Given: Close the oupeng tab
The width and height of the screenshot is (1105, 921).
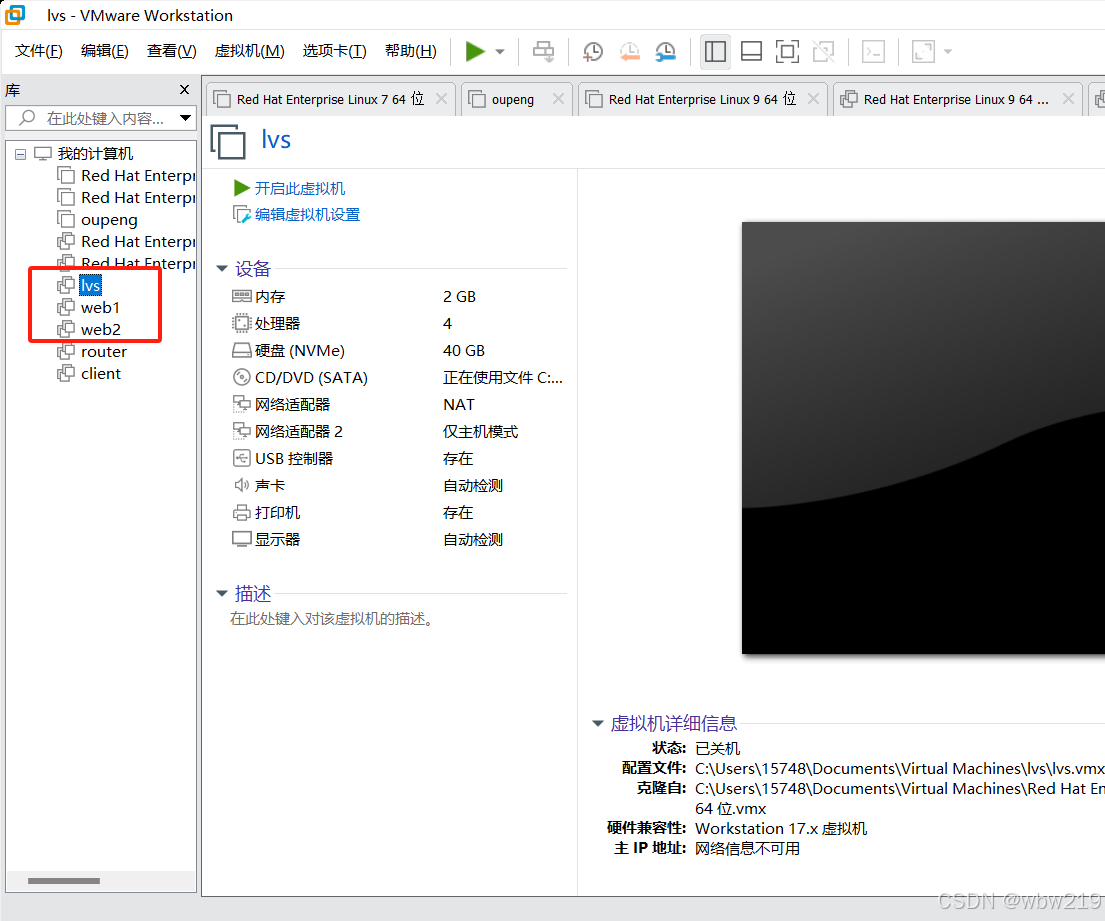Looking at the screenshot, I should point(558,99).
